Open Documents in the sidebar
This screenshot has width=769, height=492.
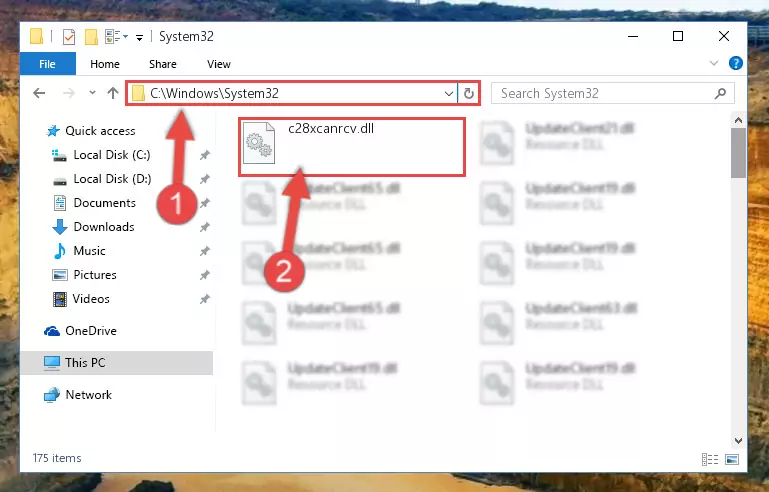pos(104,203)
